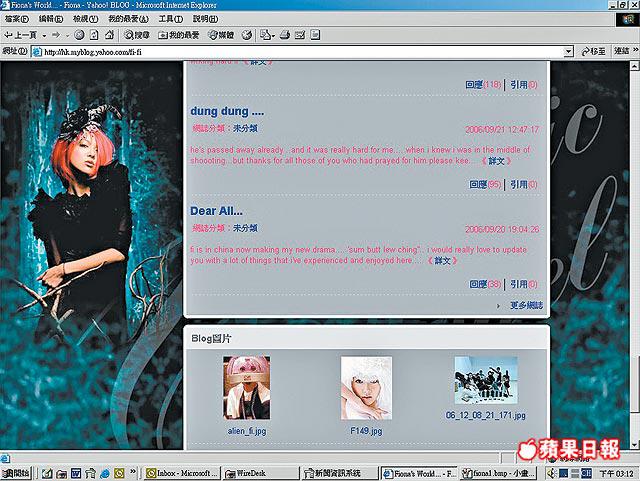Click the 更多網誌 more blogs link
The image size is (640, 481).
point(527,305)
